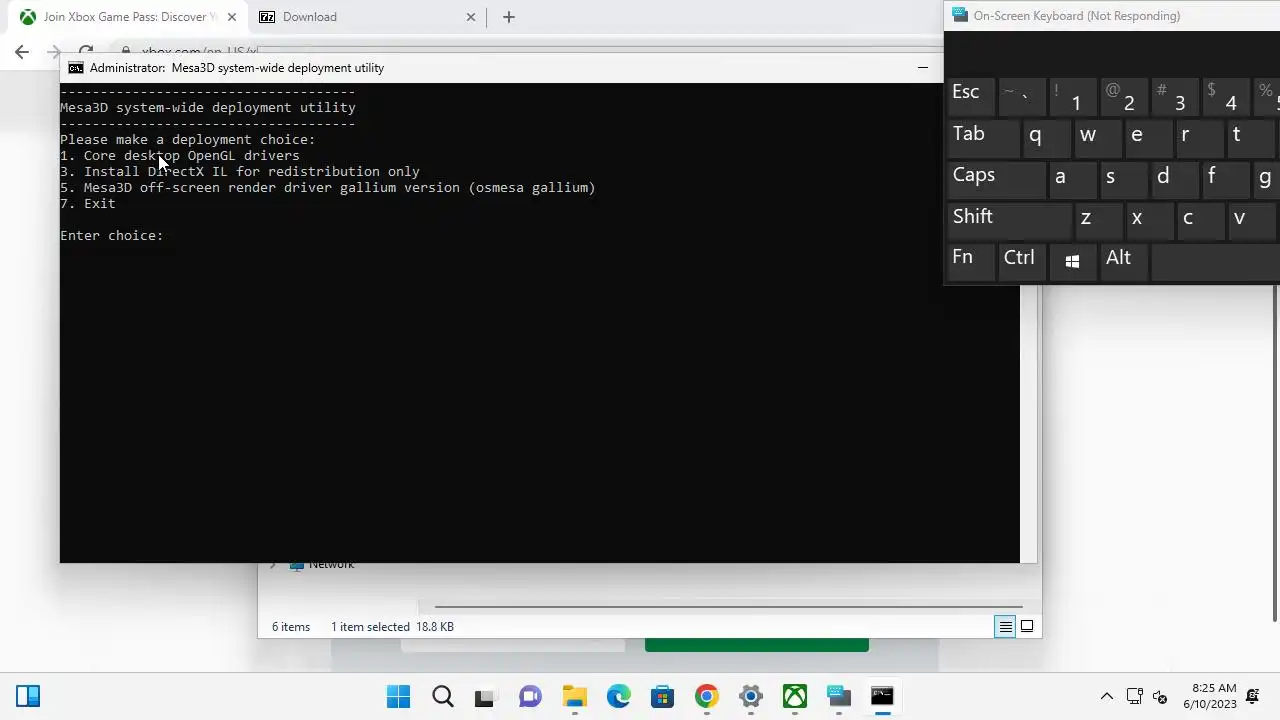The width and height of the screenshot is (1280, 720).
Task: Tap the 4 key on the On-Screen Keyboard
Action: pyautogui.click(x=1225, y=97)
